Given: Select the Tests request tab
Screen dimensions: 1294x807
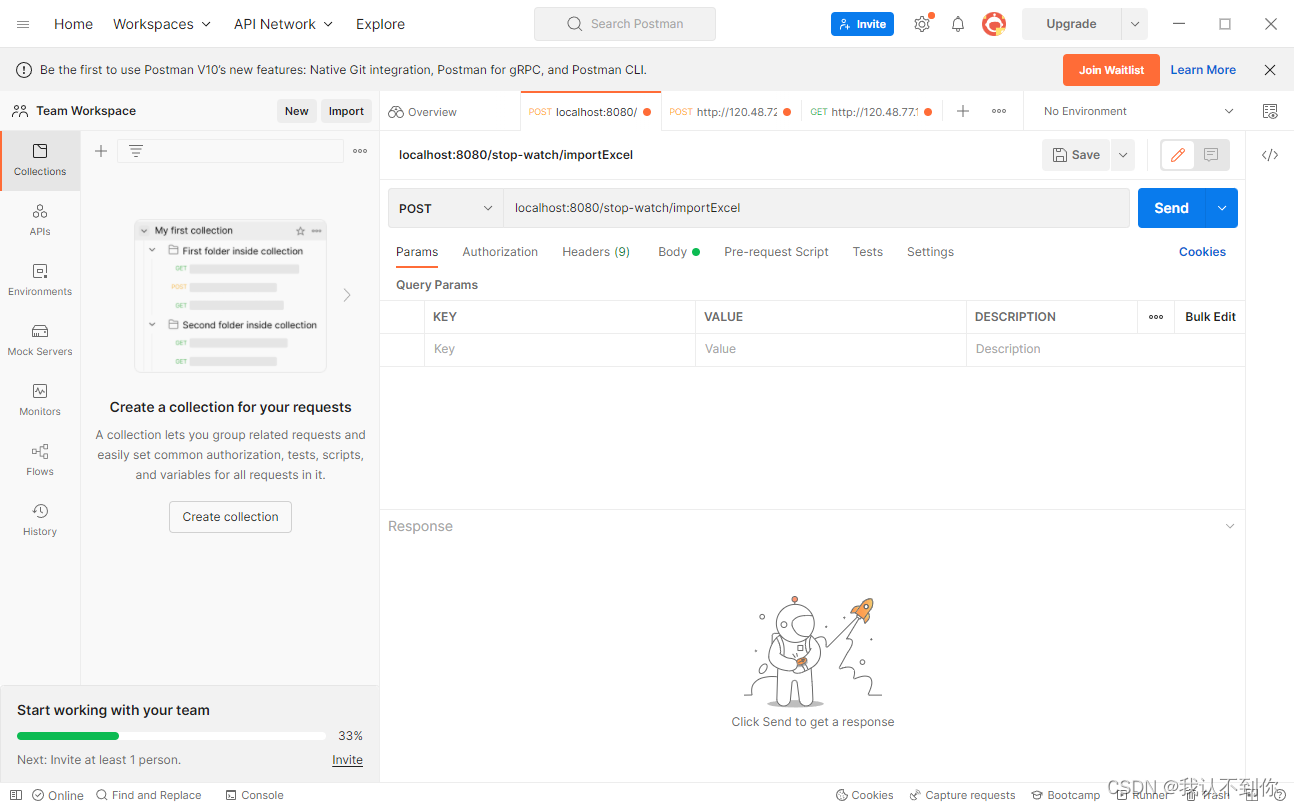Looking at the screenshot, I should point(868,252).
